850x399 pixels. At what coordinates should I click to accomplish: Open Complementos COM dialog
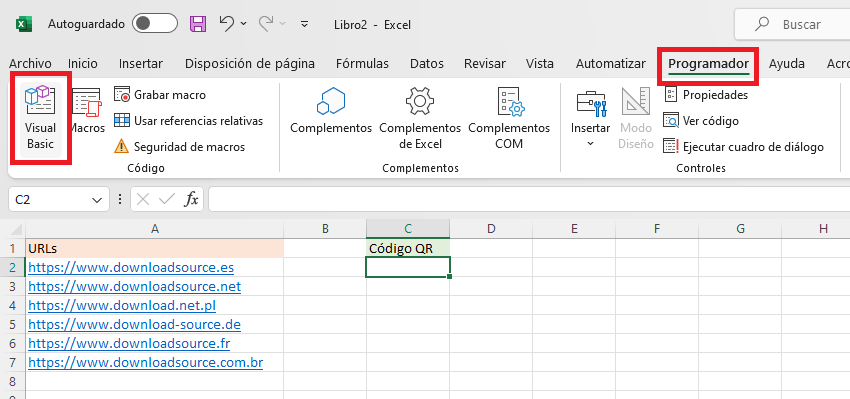pyautogui.click(x=509, y=118)
